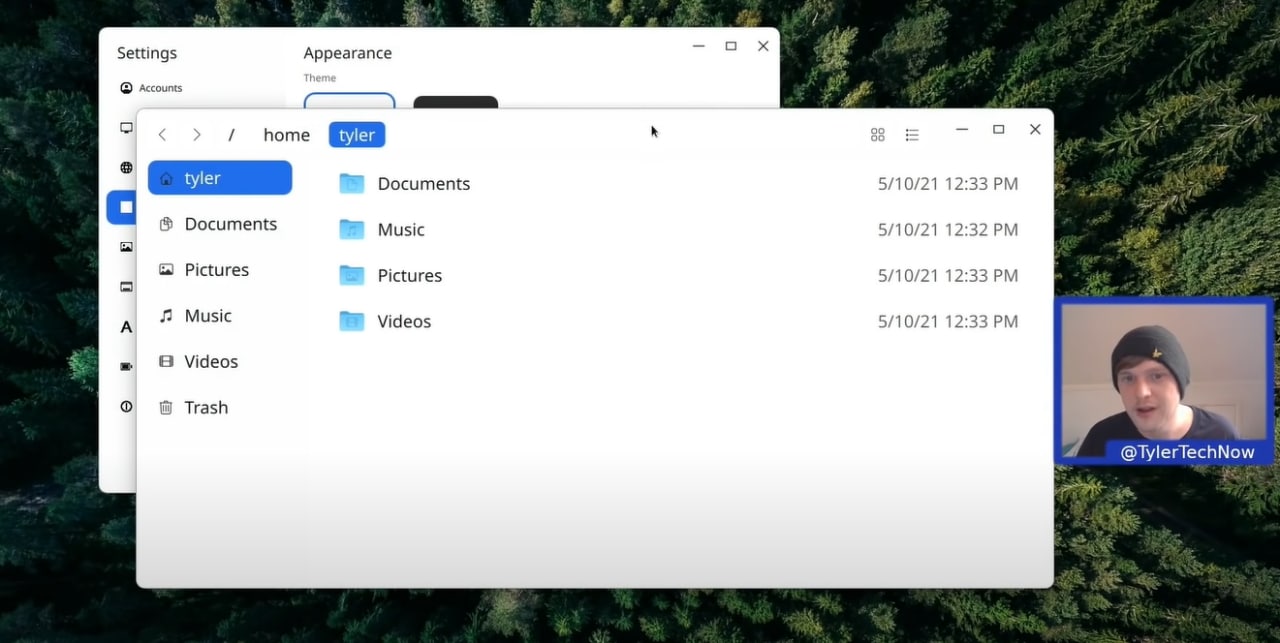
Task: Click the modified date of Documents row
Action: click(948, 184)
